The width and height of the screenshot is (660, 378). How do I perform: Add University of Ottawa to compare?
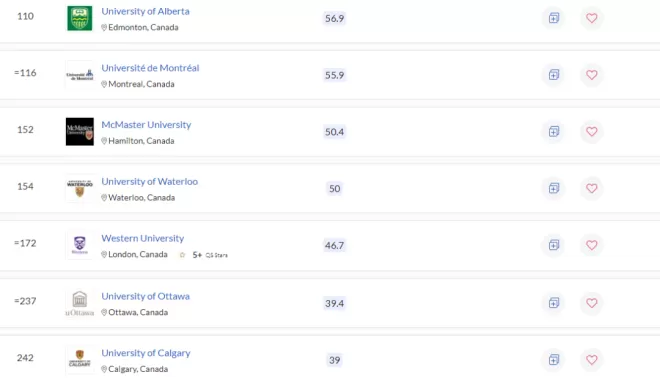pyautogui.click(x=554, y=303)
